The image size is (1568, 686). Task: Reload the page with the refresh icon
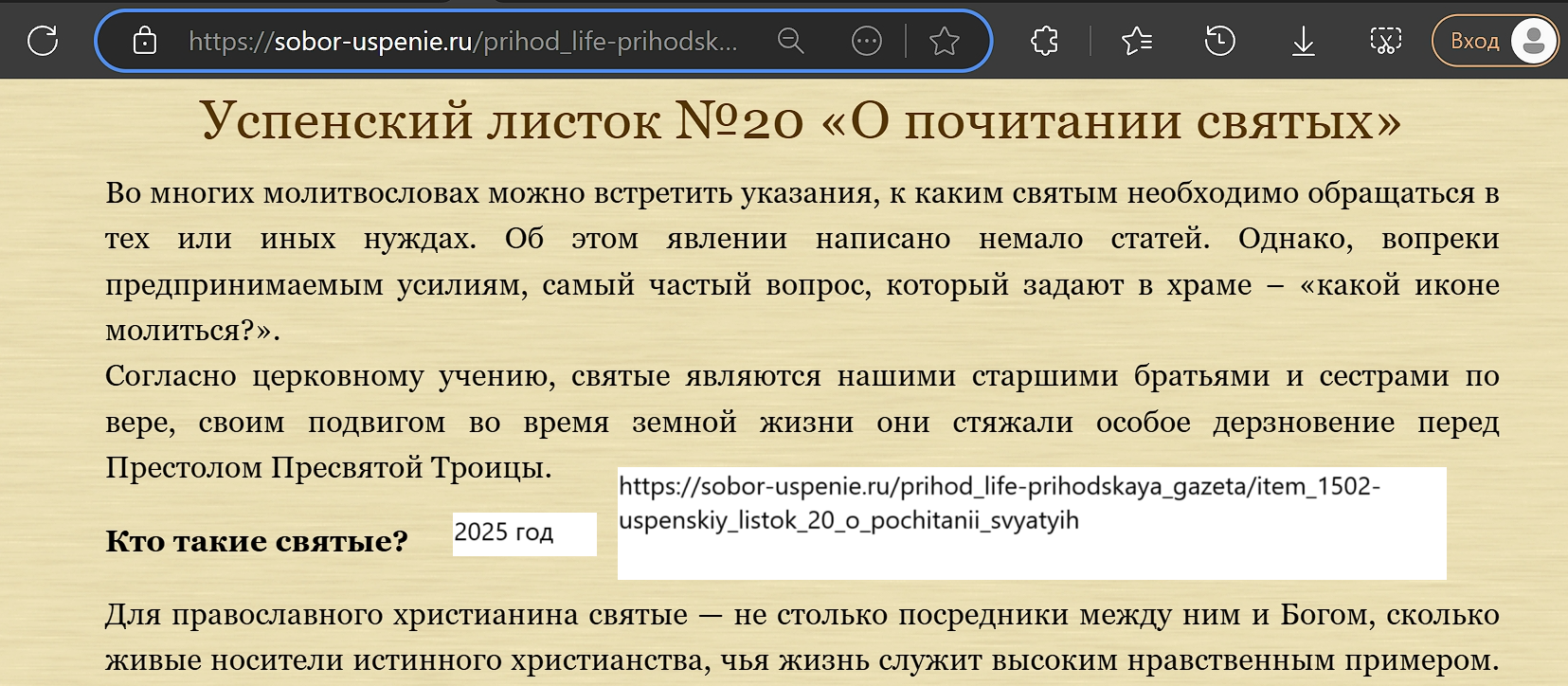43,41
